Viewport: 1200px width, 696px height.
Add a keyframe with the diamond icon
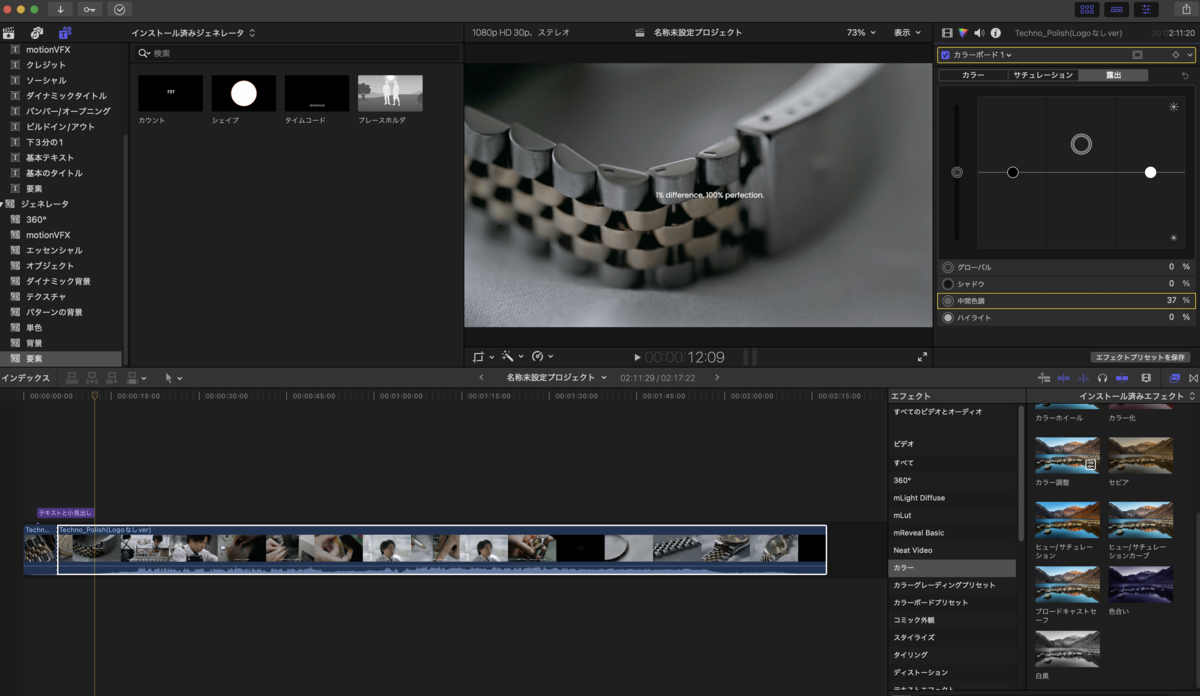1176,55
